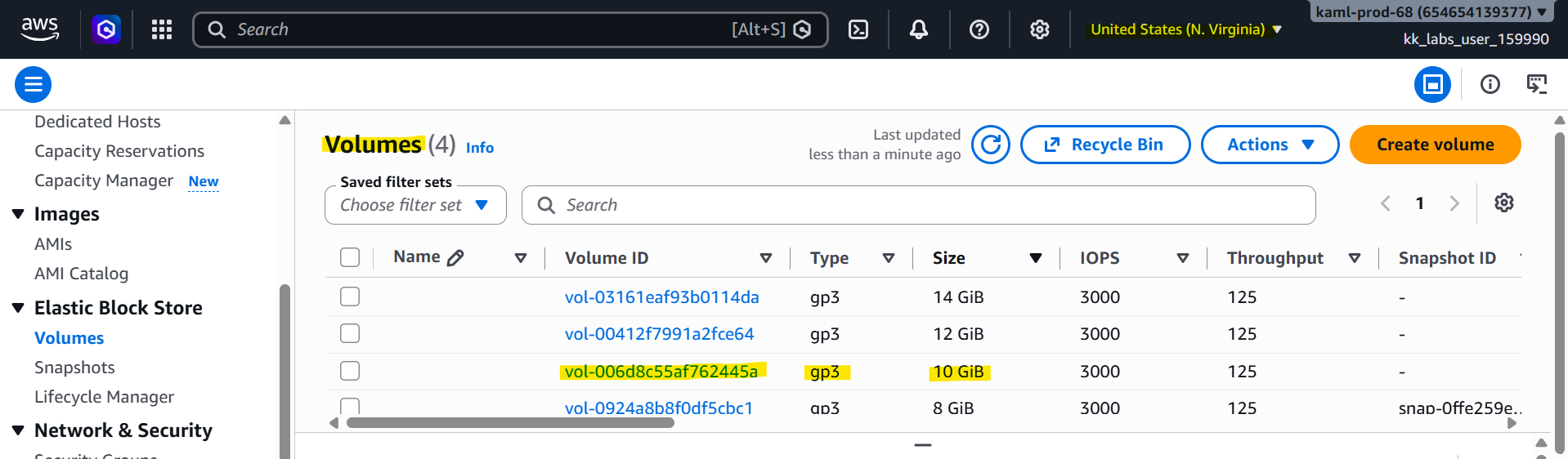Focus the top AWS Search field

(511, 29)
